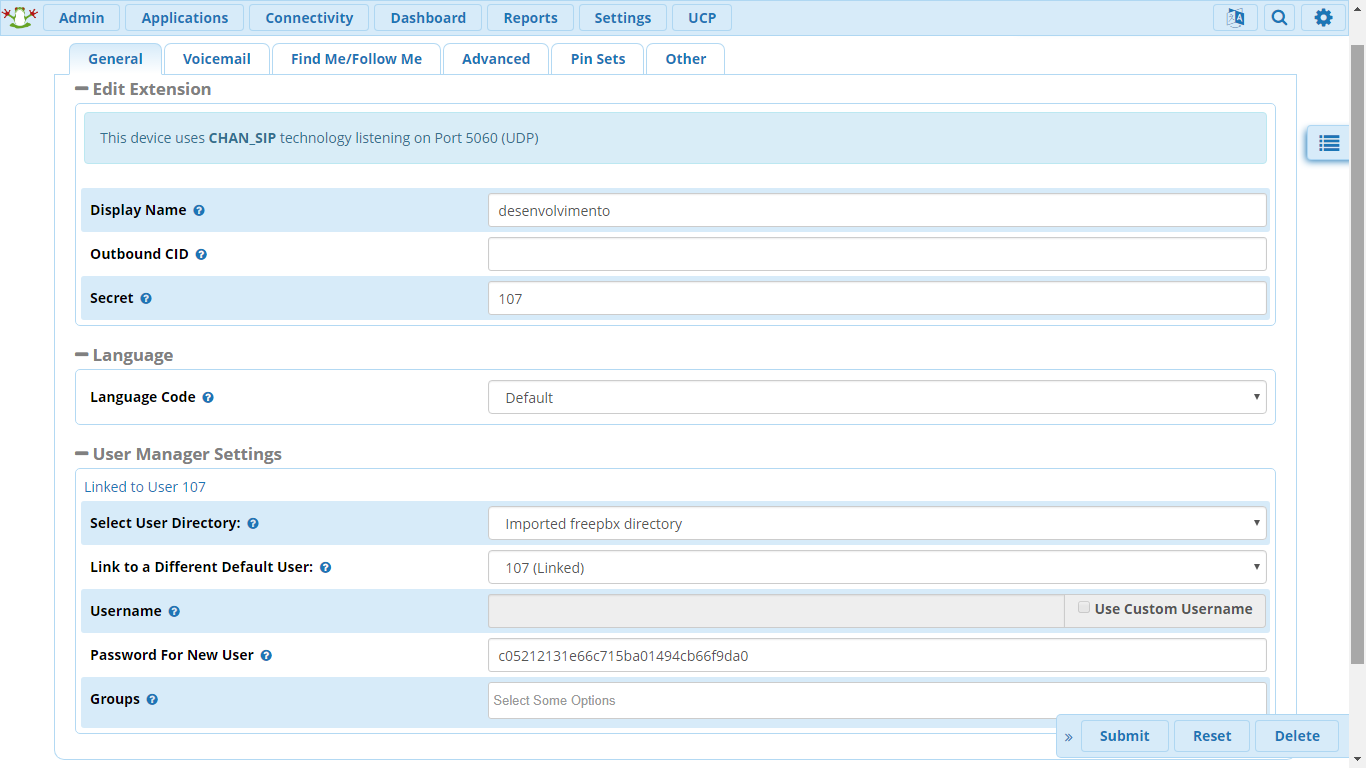Collapse the action bar with double chevron
The height and width of the screenshot is (768, 1366).
1068,737
